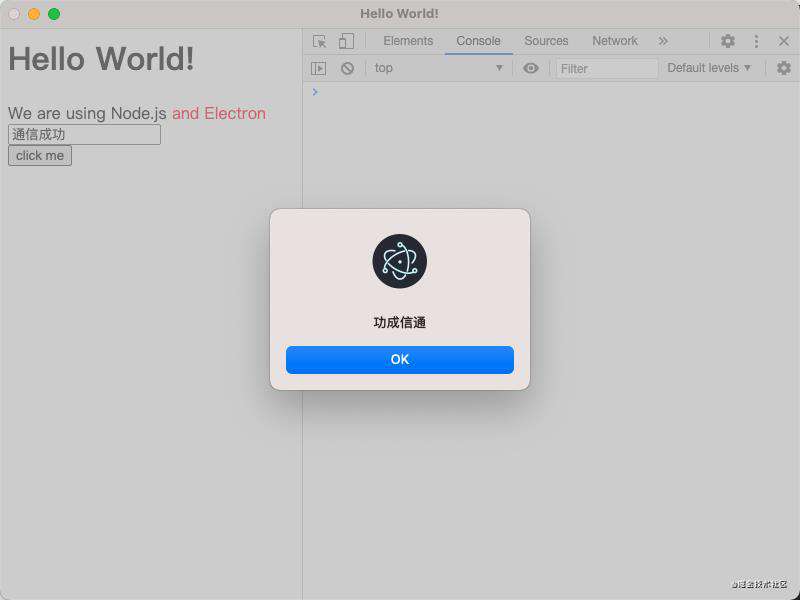
Task: Open the top context dropdown
Action: pos(438,68)
